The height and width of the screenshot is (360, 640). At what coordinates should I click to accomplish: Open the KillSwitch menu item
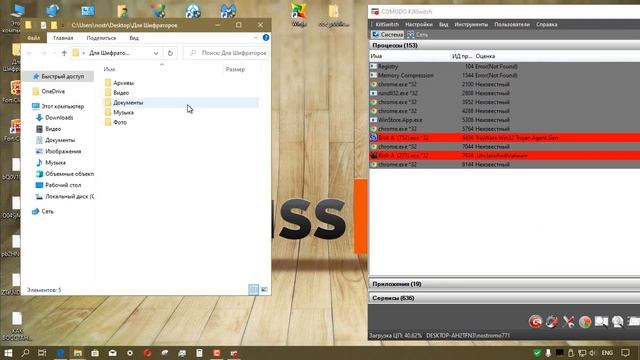387,24
